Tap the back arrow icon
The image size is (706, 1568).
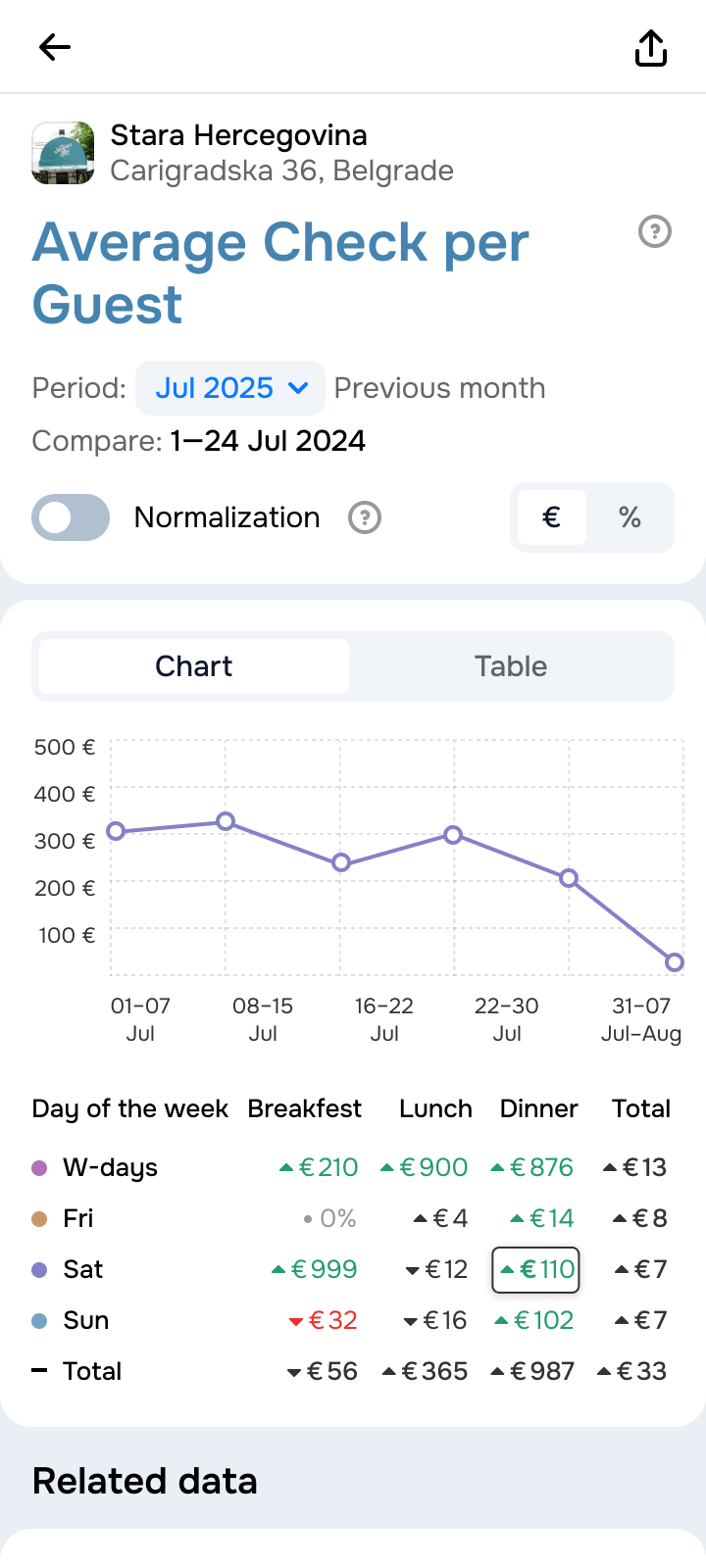tap(55, 47)
